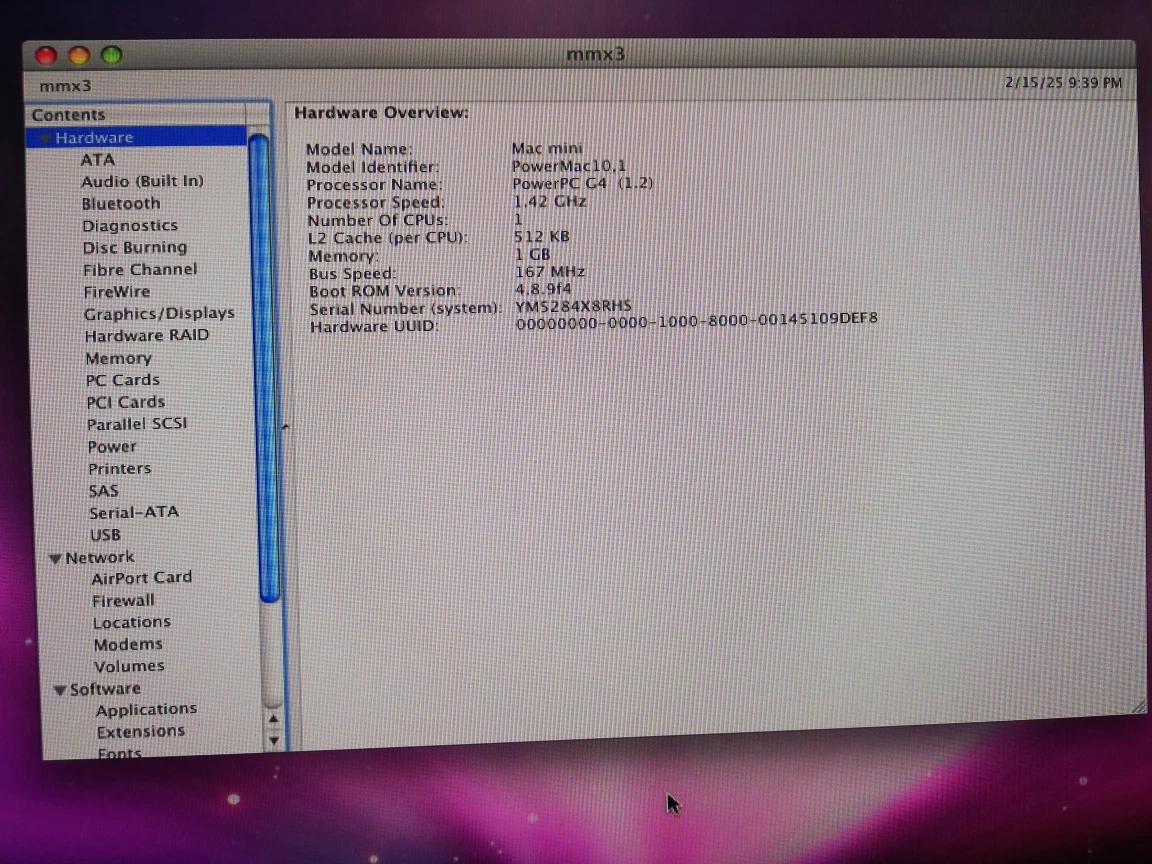Select PCI Cards in the sidebar
The width and height of the screenshot is (1152, 864).
click(x=126, y=402)
